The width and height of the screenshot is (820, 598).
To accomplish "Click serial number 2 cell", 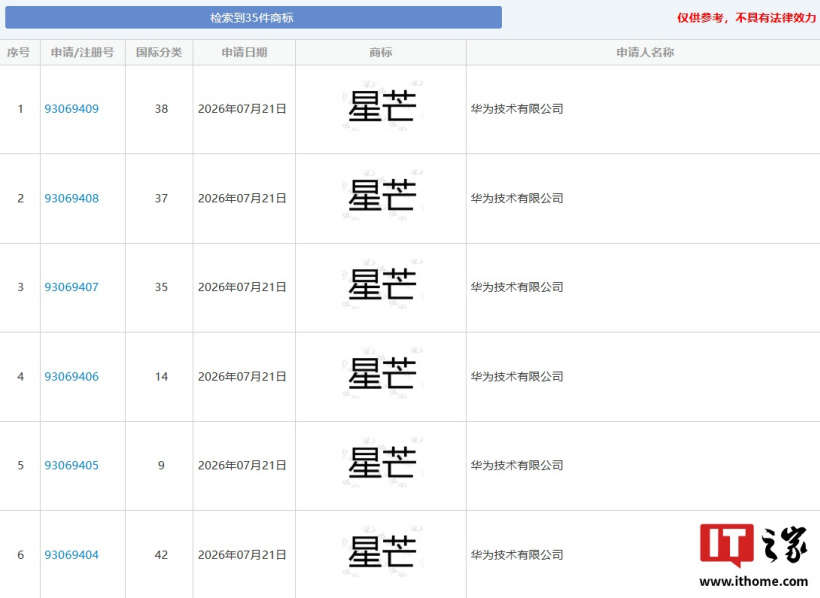I will pyautogui.click(x=20, y=198).
